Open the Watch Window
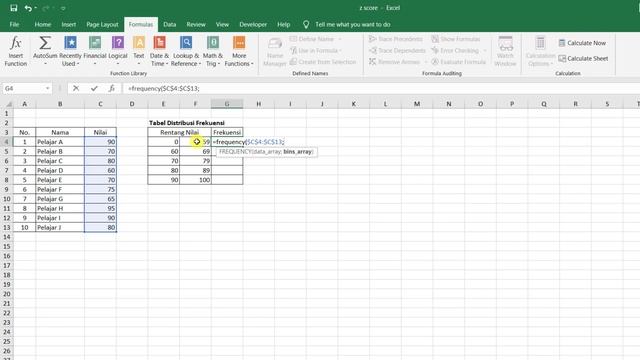This screenshot has width=640, height=360. pyautogui.click(x=505, y=51)
